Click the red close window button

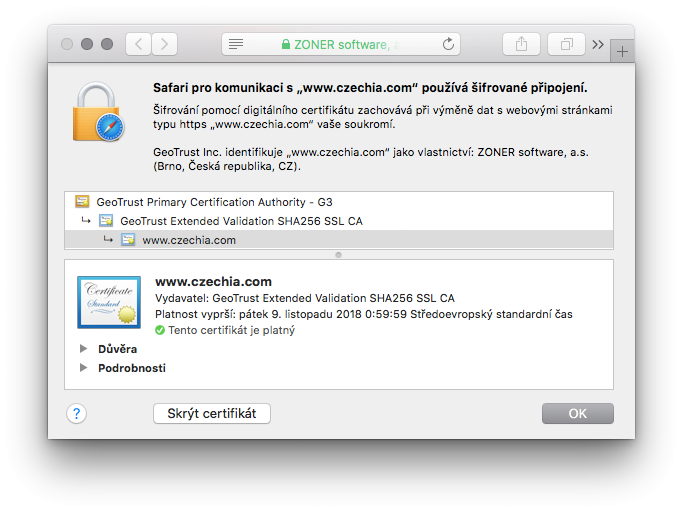pos(67,44)
